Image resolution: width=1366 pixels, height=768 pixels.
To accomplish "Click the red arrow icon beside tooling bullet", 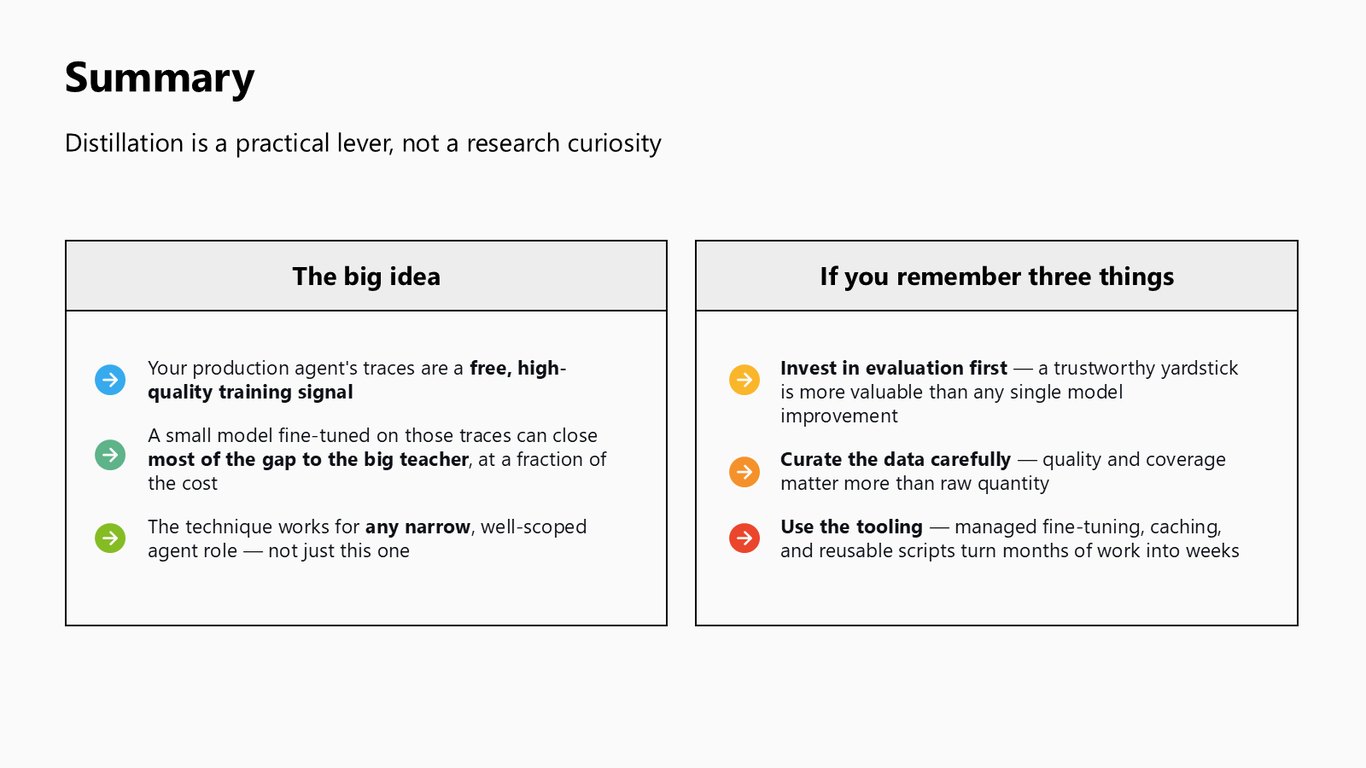I will point(744,538).
